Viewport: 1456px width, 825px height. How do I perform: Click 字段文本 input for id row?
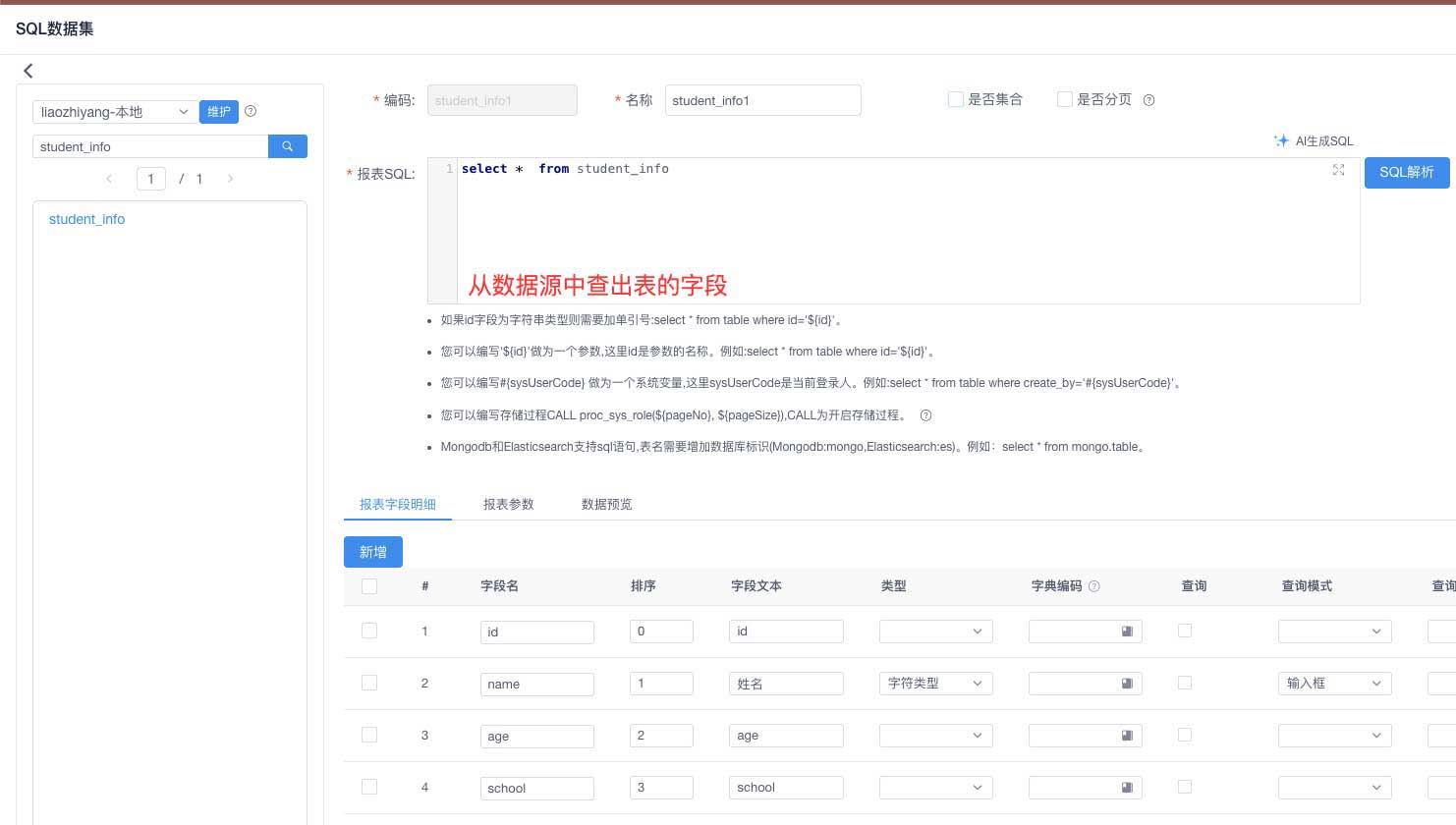pyautogui.click(x=787, y=632)
